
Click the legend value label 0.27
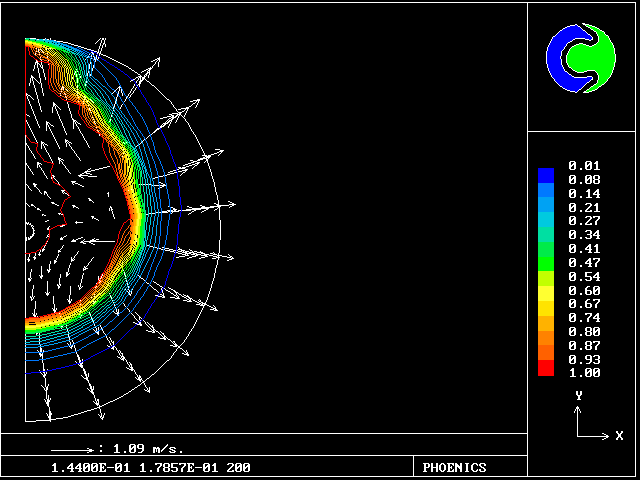pyautogui.click(x=584, y=221)
